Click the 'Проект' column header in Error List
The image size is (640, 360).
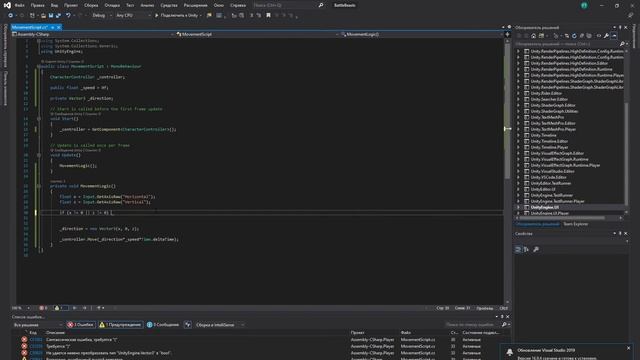click(x=358, y=333)
